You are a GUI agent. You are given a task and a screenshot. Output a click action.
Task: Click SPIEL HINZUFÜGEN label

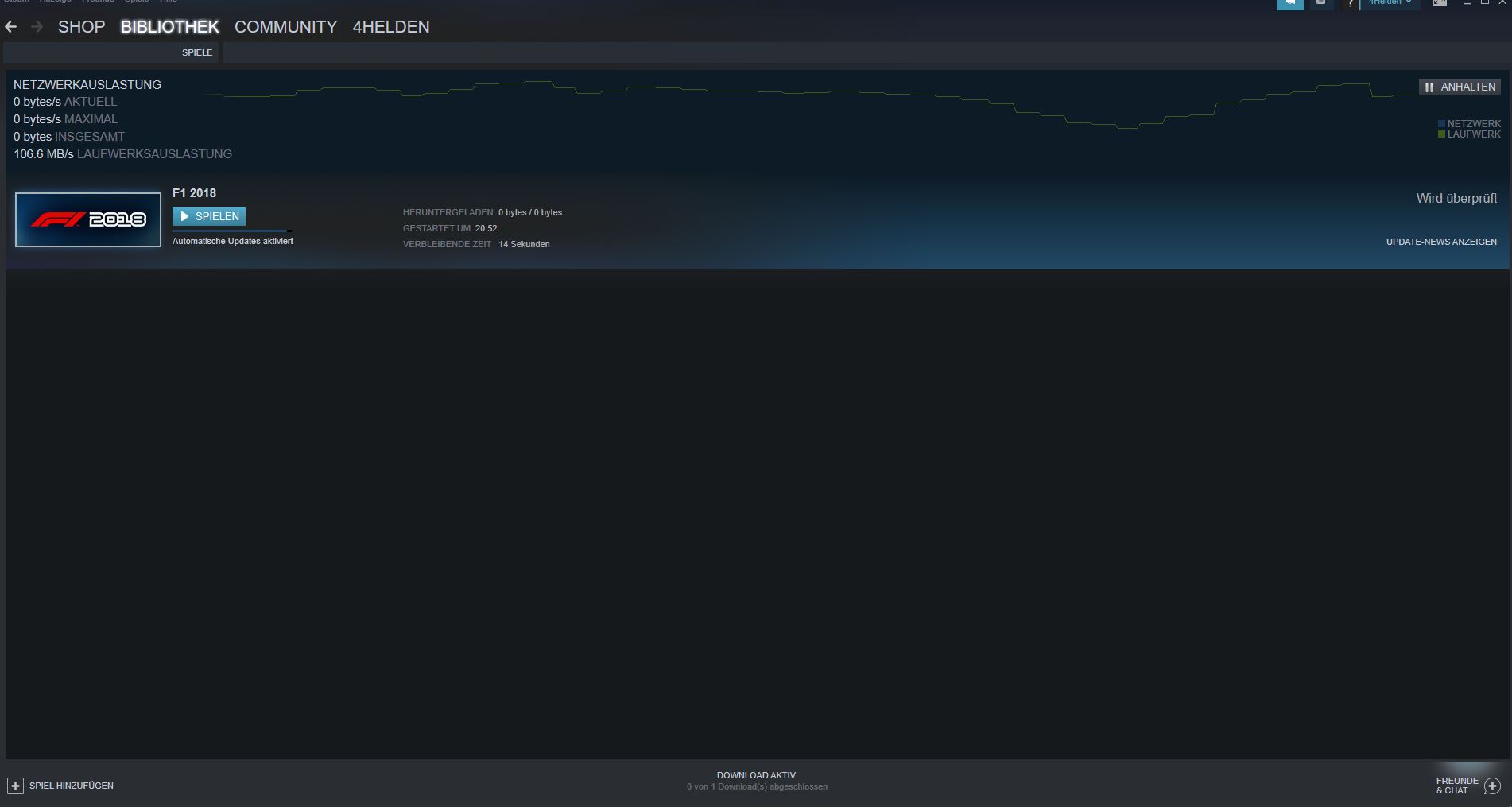coord(72,786)
